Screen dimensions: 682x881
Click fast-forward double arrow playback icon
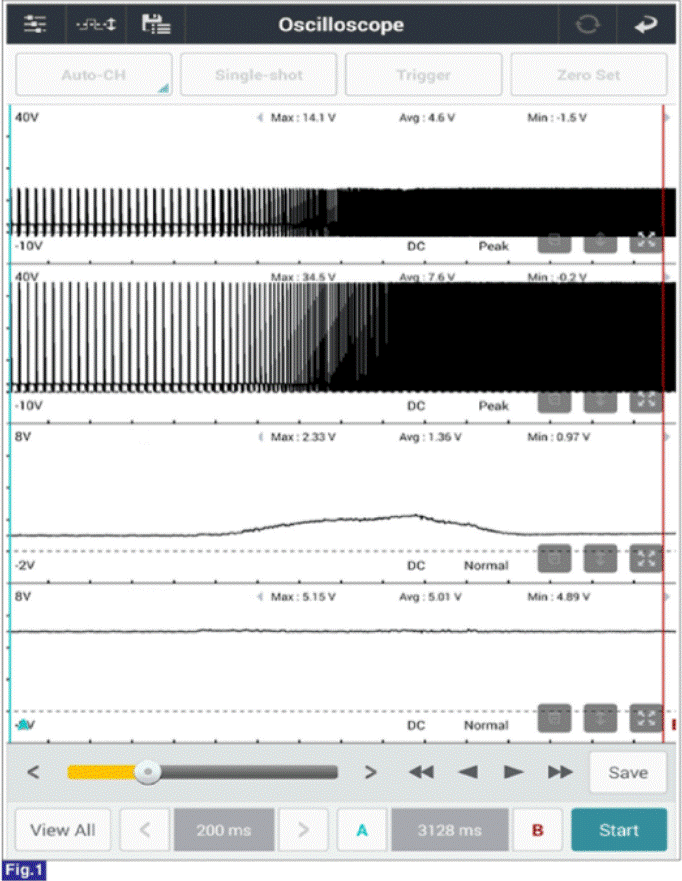tap(560, 772)
